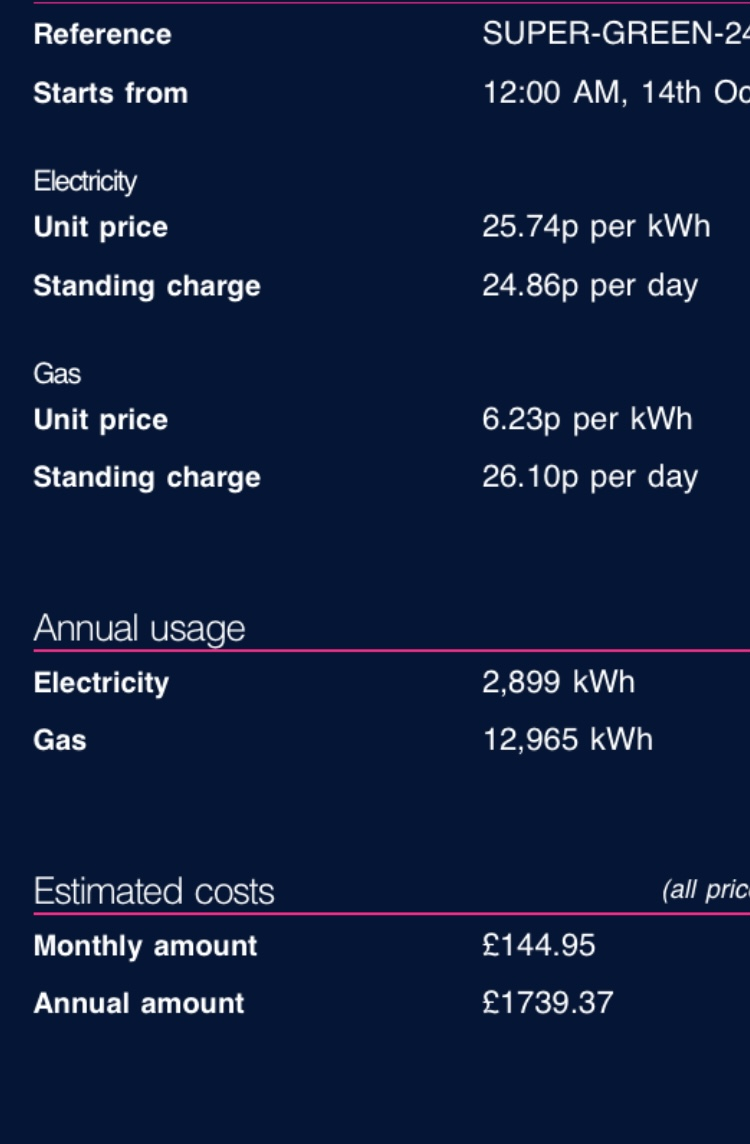The height and width of the screenshot is (1144, 750).
Task: Click the Gas label under Annual usage
Action: [x=60, y=740]
